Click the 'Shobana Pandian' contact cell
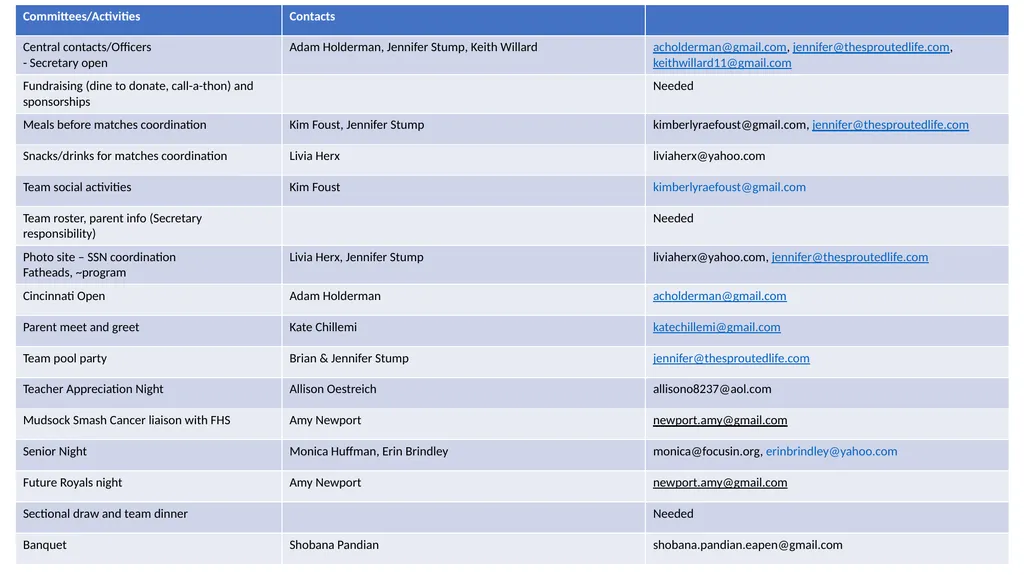The width and height of the screenshot is (1024, 575). [x=464, y=549]
